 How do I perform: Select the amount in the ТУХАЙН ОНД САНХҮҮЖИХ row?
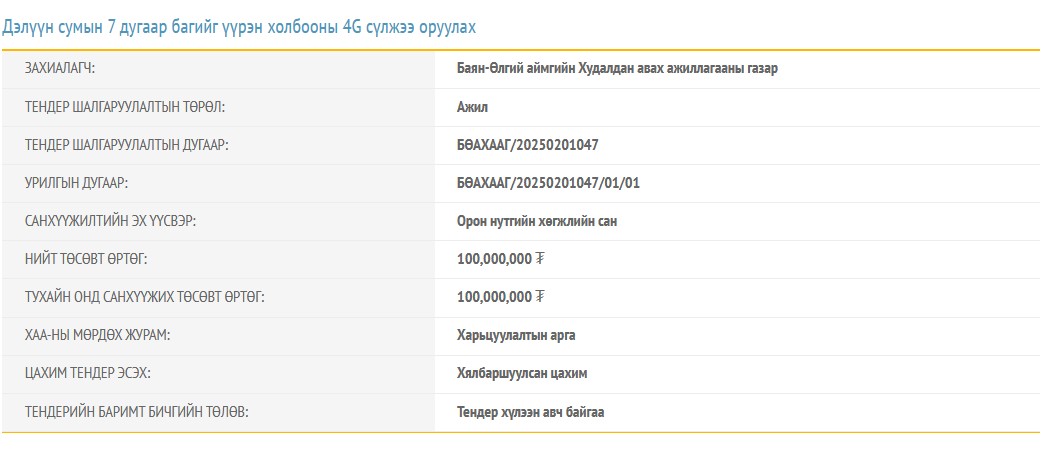(500, 297)
